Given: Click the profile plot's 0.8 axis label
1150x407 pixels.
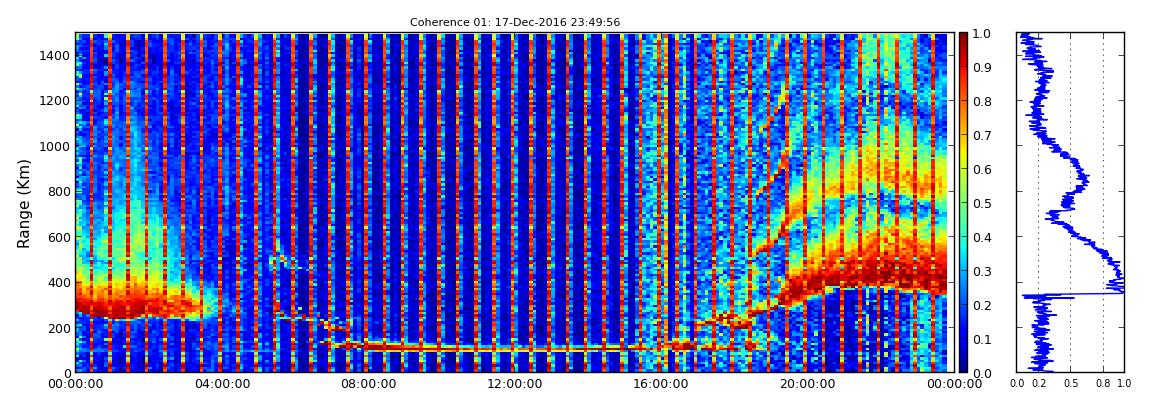Looking at the screenshot, I should click(1103, 384).
